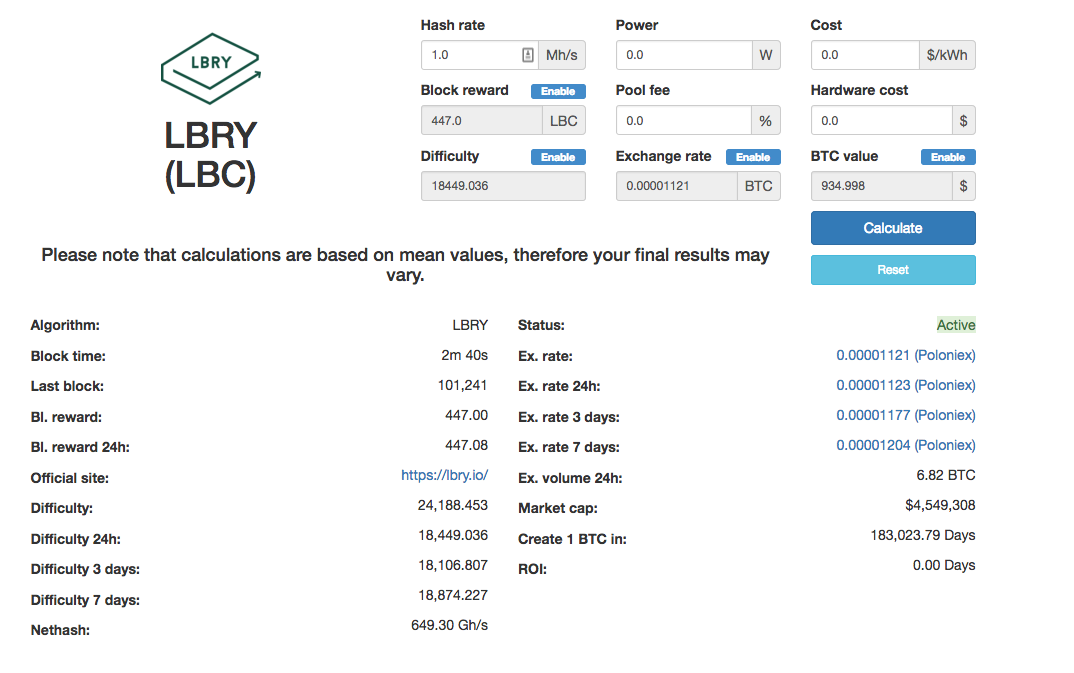Open the Ex. rate 0.00001121 (Poloniex) link
The image size is (1074, 673).
click(906, 355)
